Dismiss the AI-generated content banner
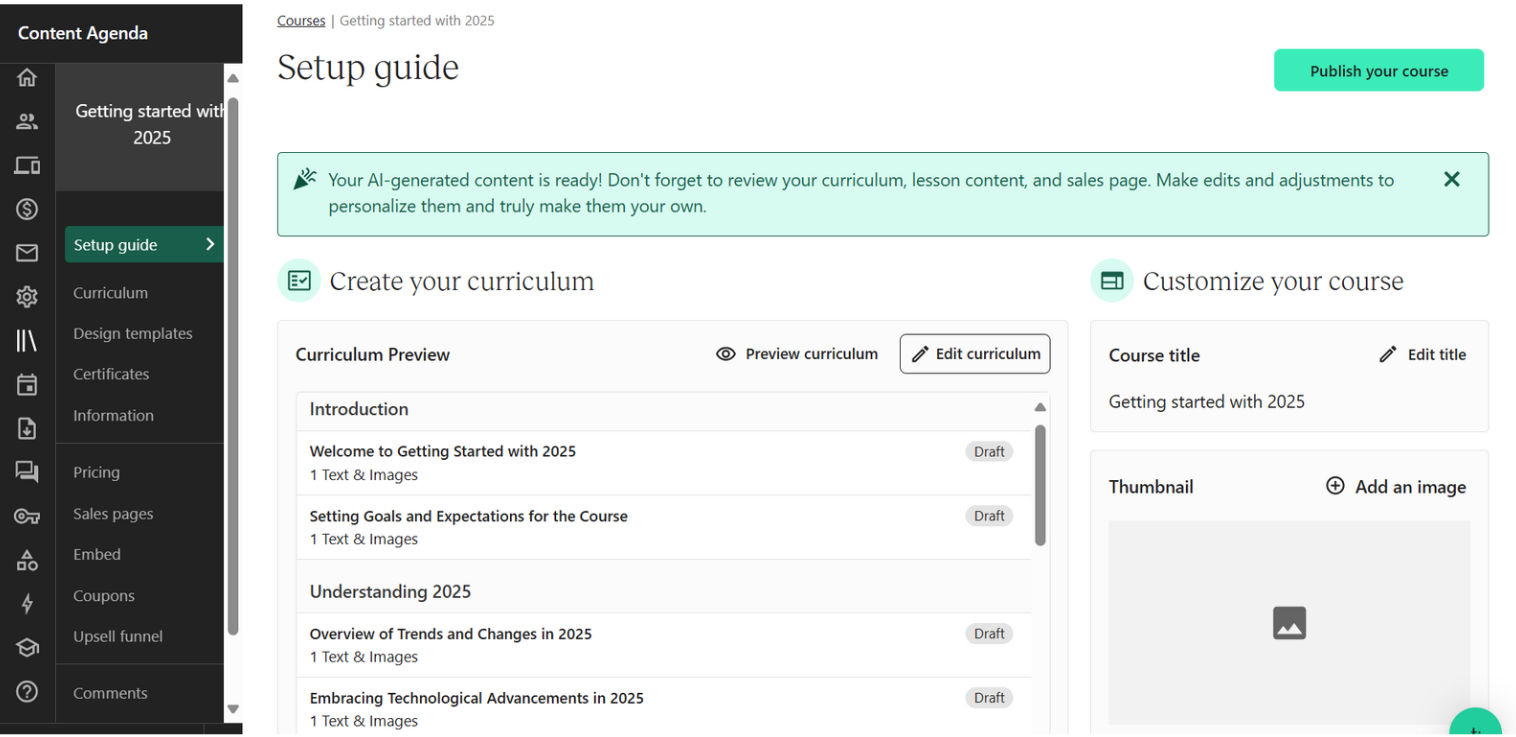 (x=1451, y=180)
